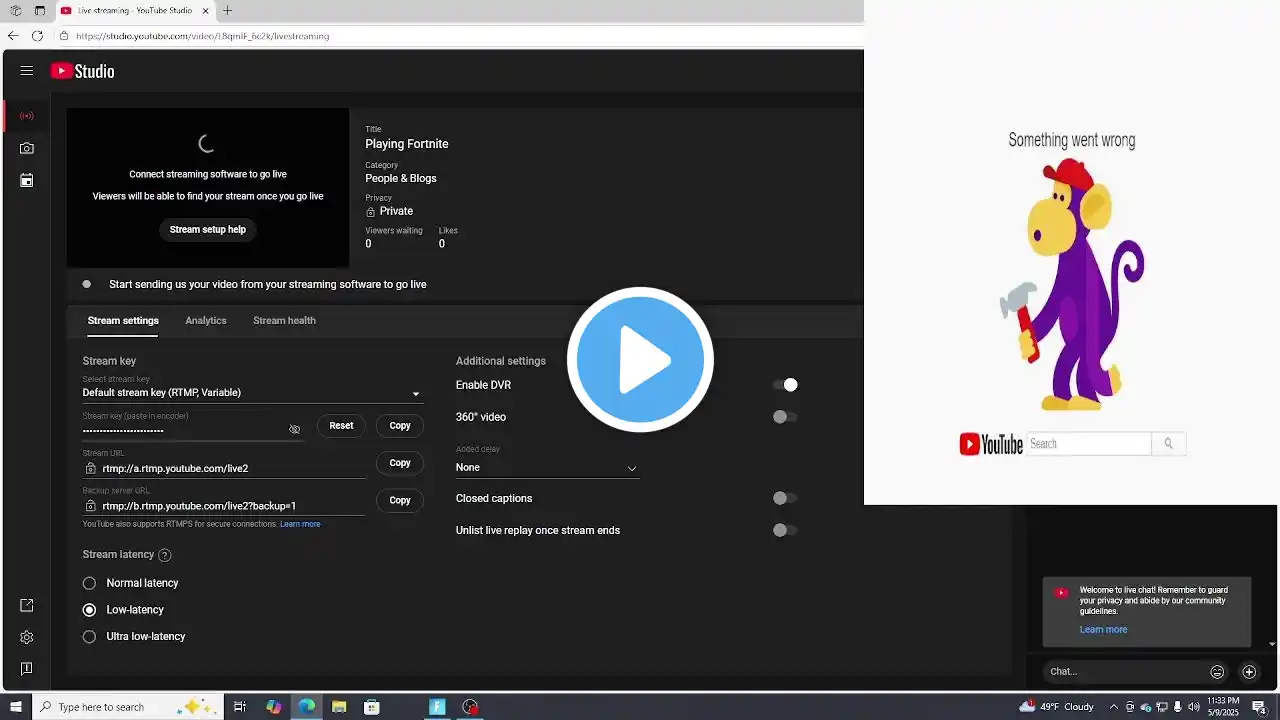This screenshot has height=720, width=1280.
Task: Click the Stream latency help question mark
Action: coord(165,555)
